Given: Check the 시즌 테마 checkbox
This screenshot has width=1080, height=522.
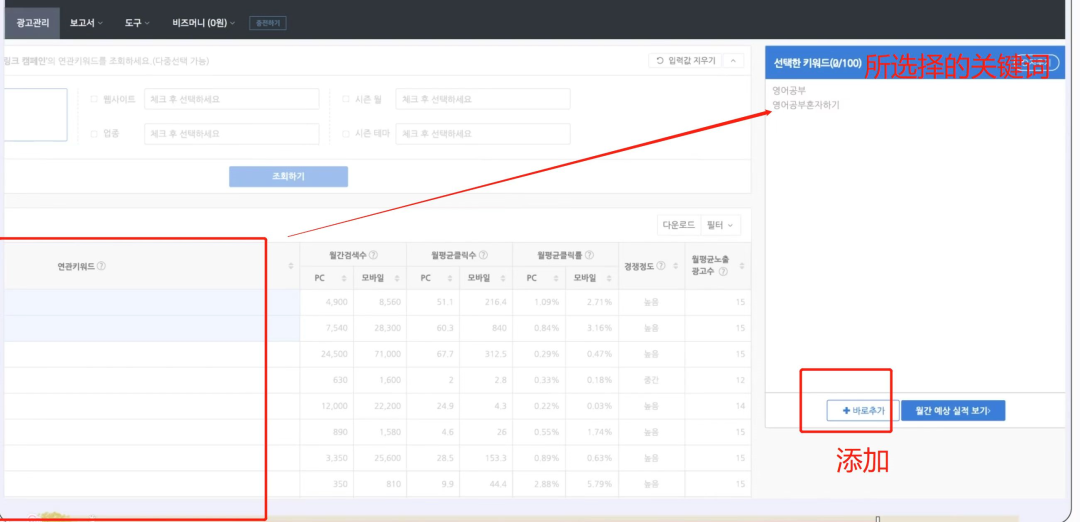Looking at the screenshot, I should pyautogui.click(x=346, y=134).
